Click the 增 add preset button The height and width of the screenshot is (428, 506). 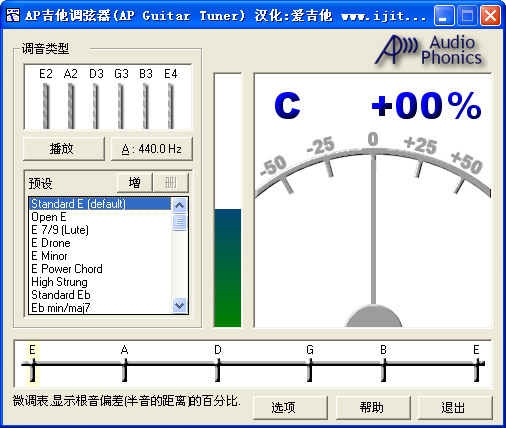(135, 182)
